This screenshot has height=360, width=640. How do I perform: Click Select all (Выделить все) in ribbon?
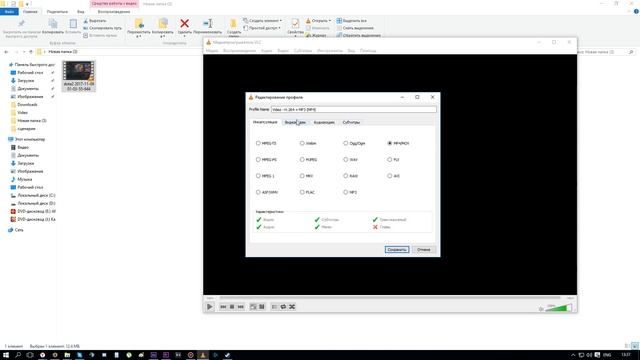tap(351, 20)
